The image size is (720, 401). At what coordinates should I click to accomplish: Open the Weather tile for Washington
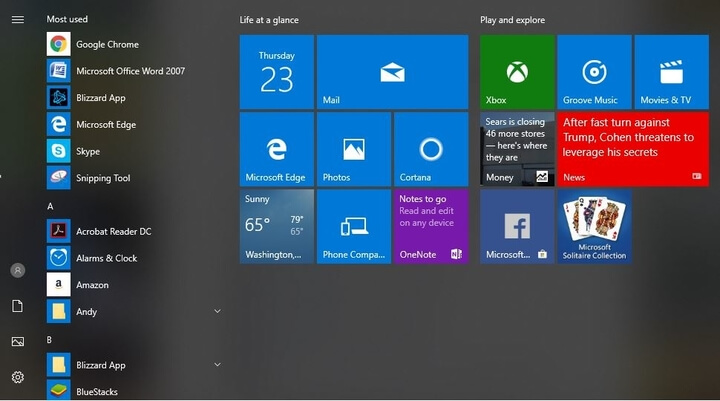[x=276, y=226]
